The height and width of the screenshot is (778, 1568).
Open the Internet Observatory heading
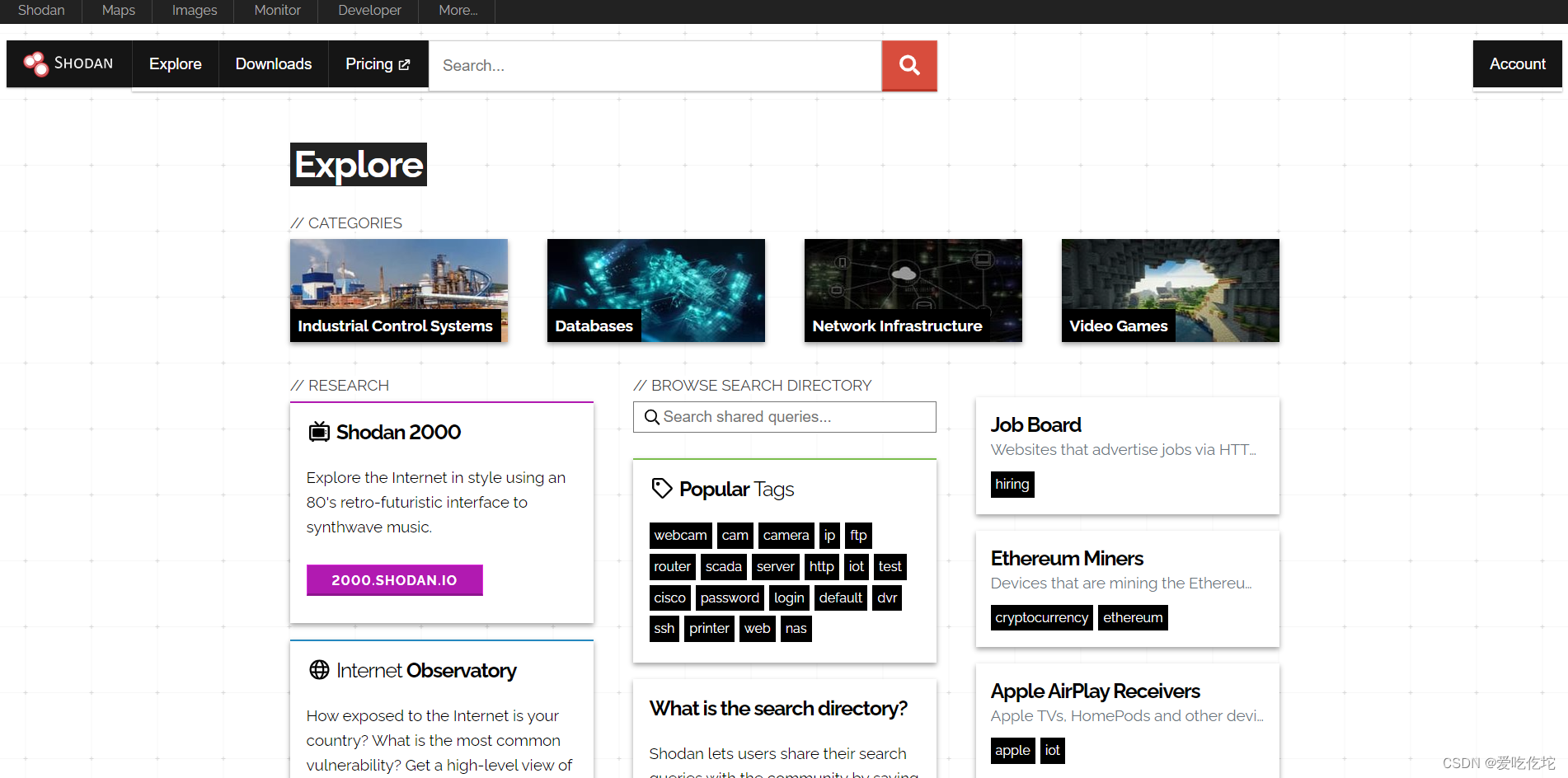426,670
